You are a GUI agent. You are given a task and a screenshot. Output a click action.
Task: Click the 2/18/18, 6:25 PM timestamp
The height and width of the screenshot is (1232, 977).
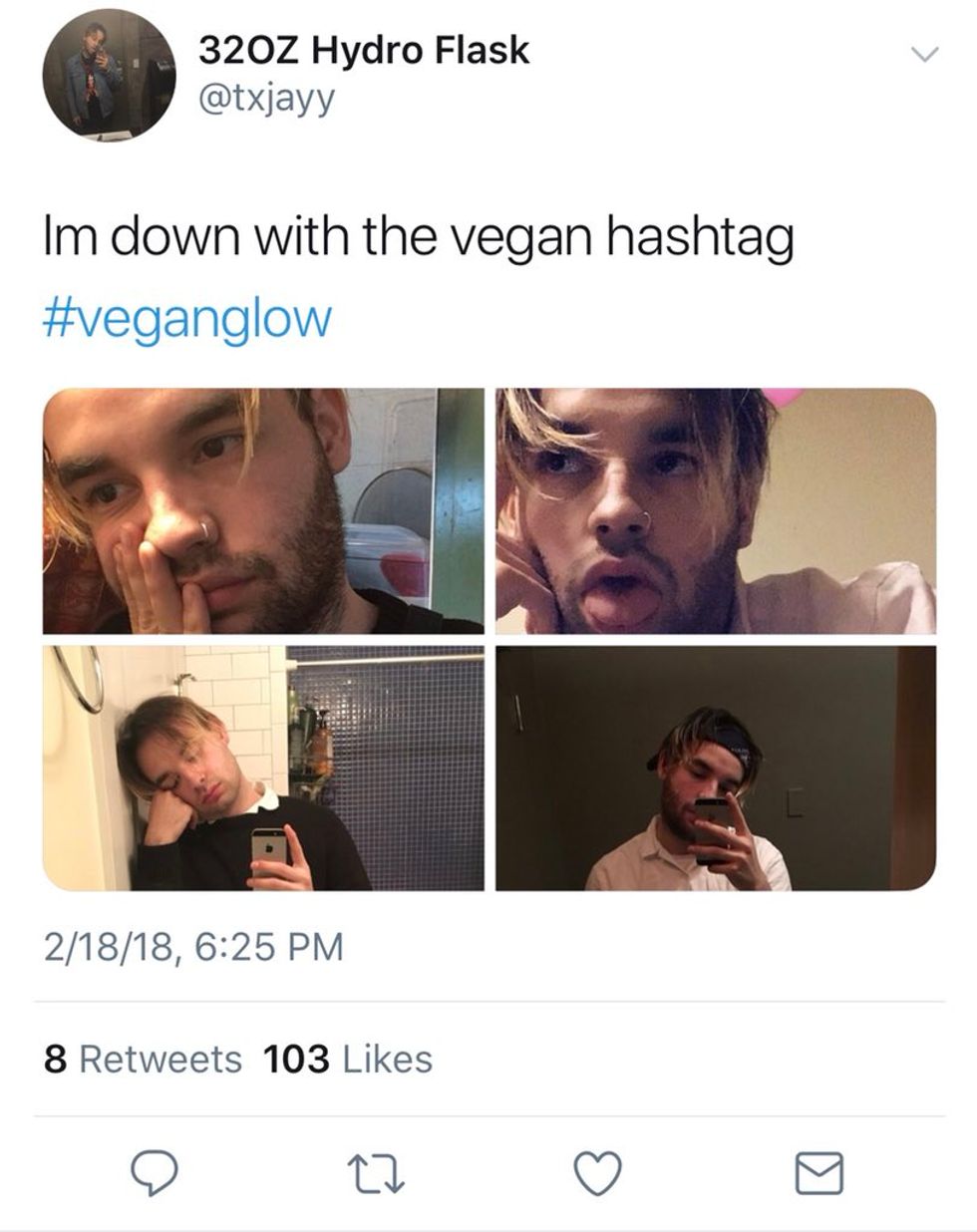coord(193,946)
